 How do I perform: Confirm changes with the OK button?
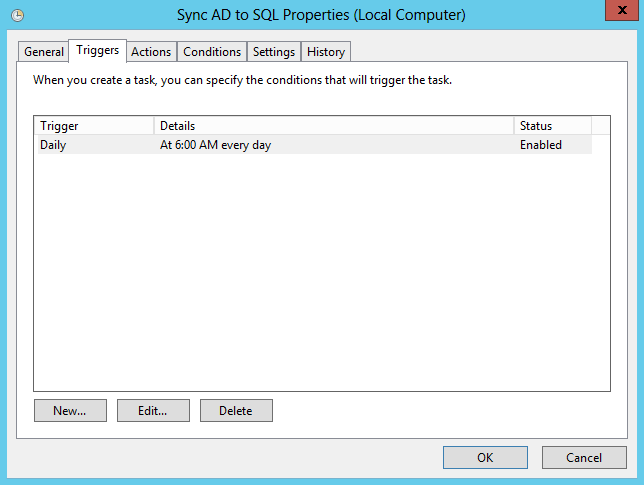(x=485, y=457)
